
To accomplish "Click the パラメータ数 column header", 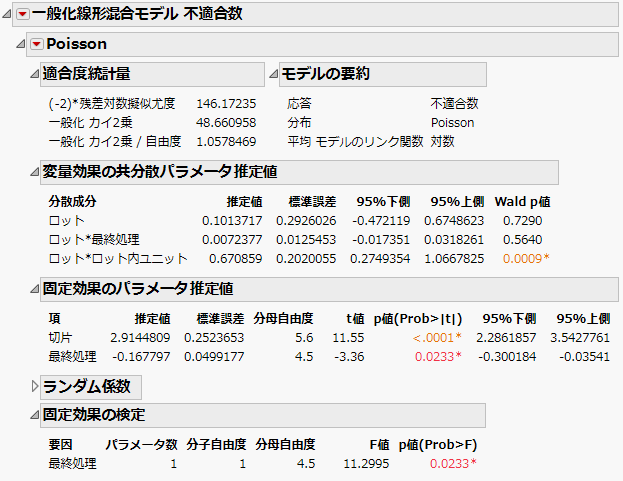I will point(141,444).
